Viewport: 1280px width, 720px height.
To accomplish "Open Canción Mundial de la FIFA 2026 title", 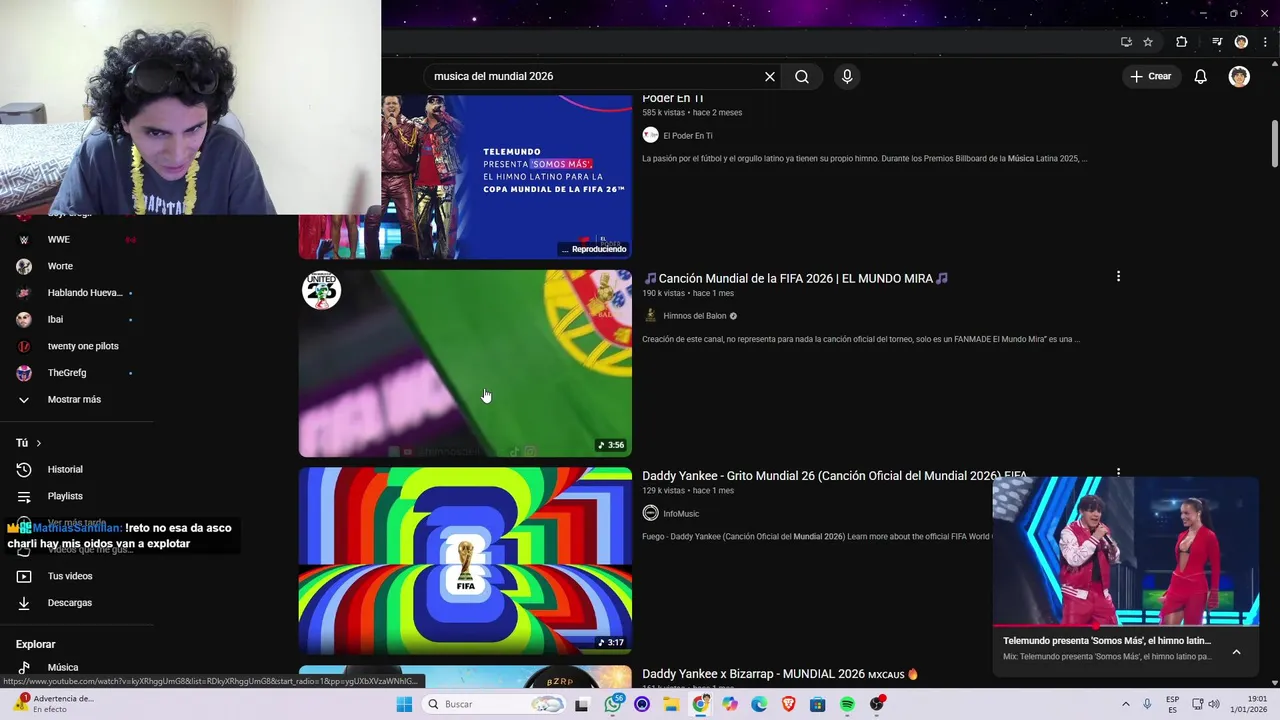I will point(795,279).
